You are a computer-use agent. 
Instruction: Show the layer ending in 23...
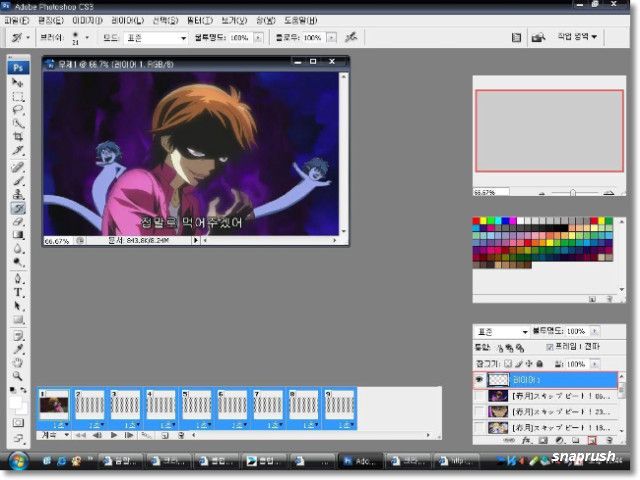pyautogui.click(x=480, y=412)
